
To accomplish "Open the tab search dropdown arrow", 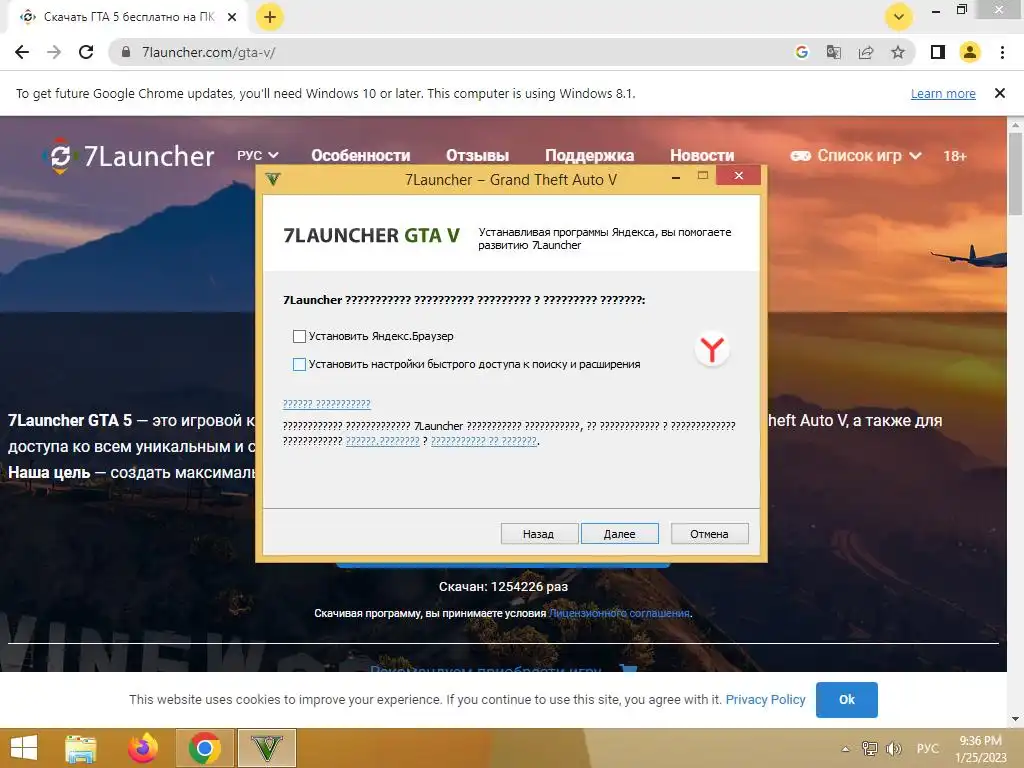I will tap(899, 17).
